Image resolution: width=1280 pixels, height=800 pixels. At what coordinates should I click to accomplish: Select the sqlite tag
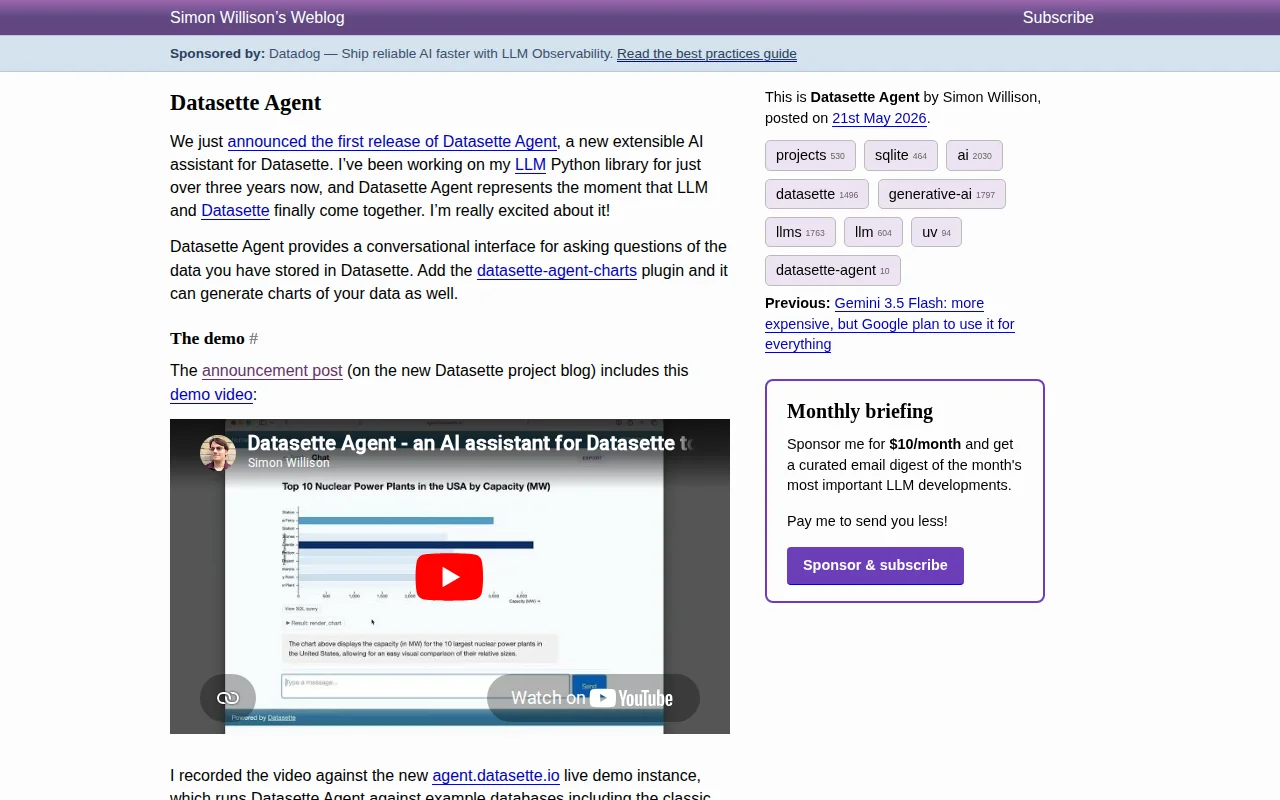(x=901, y=155)
